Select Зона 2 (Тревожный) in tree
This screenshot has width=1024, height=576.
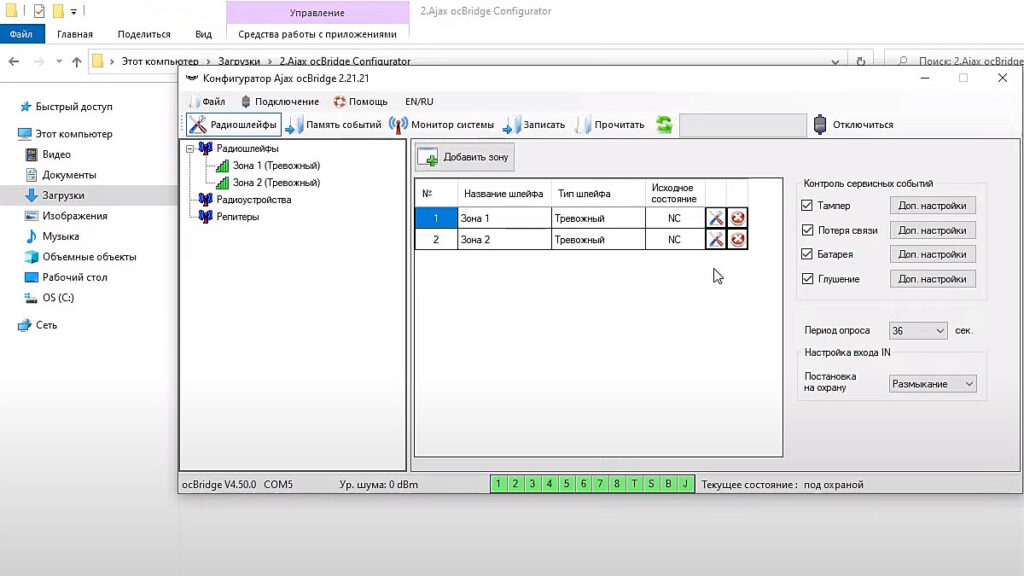(x=276, y=182)
